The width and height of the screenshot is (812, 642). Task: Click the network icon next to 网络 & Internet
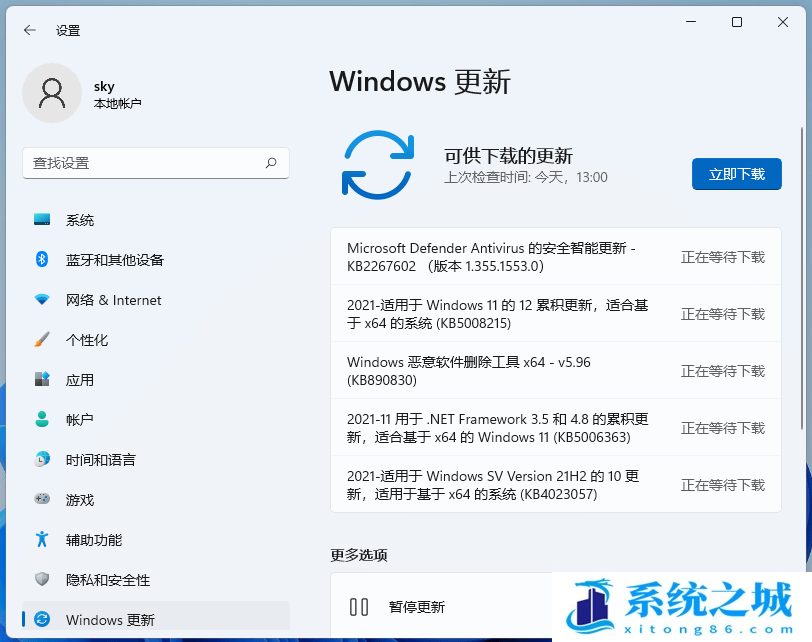39,300
